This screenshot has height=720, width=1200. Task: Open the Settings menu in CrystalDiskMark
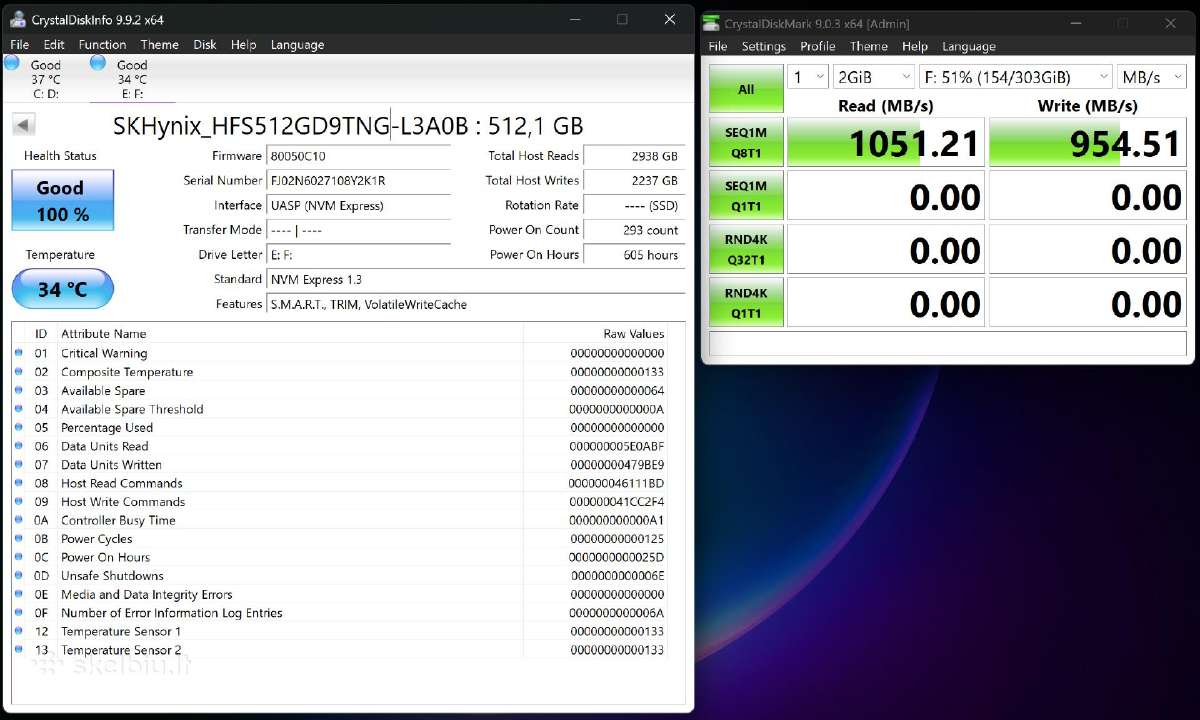[764, 46]
